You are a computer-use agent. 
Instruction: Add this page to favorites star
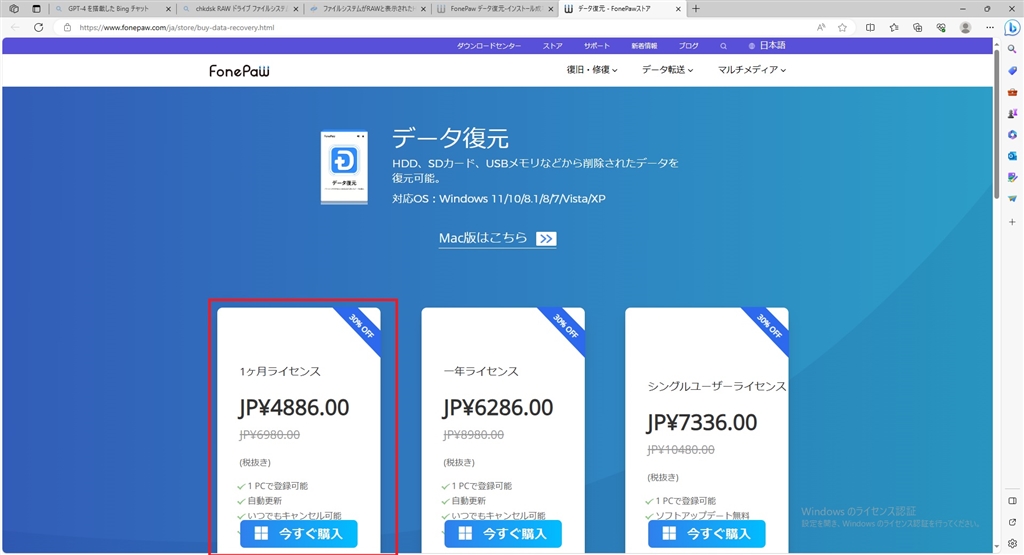point(842,27)
